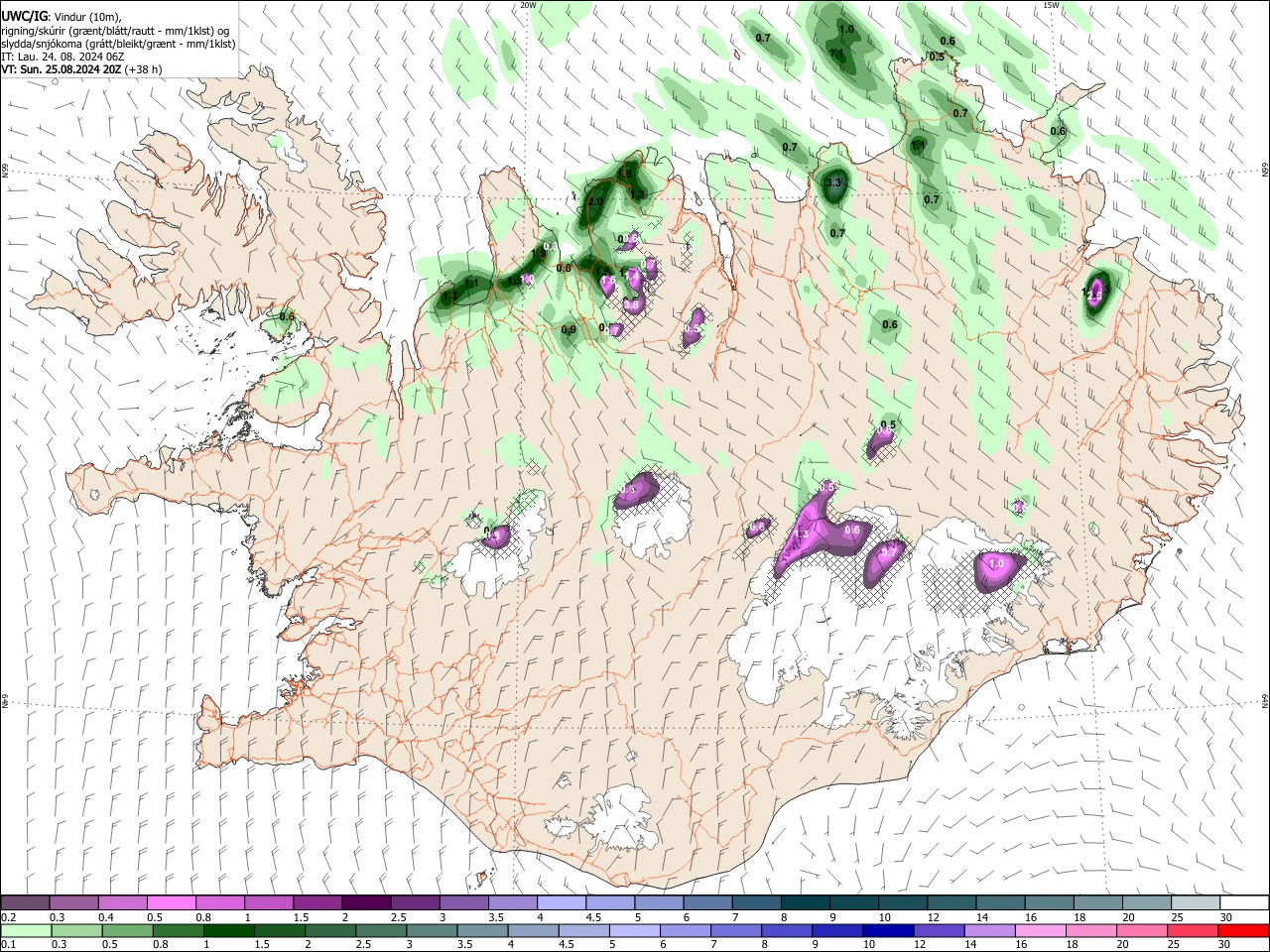Image resolution: width=1270 pixels, height=952 pixels.
Task: Click the white swatch labeled 30 in the top legend row
Action: click(1242, 903)
